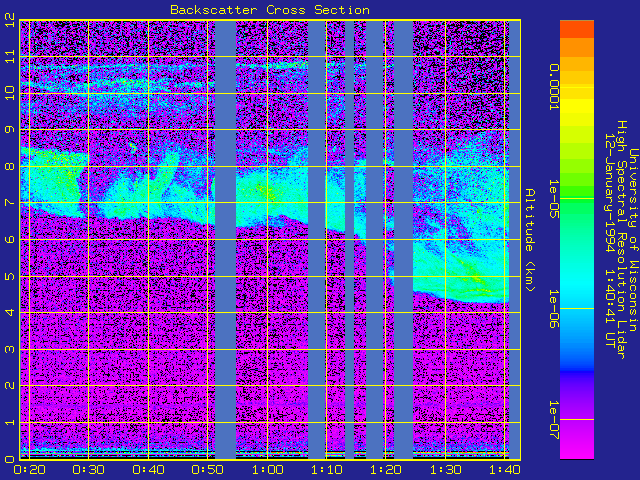
Task: Click the altitude label 3
Action: tap(10, 349)
